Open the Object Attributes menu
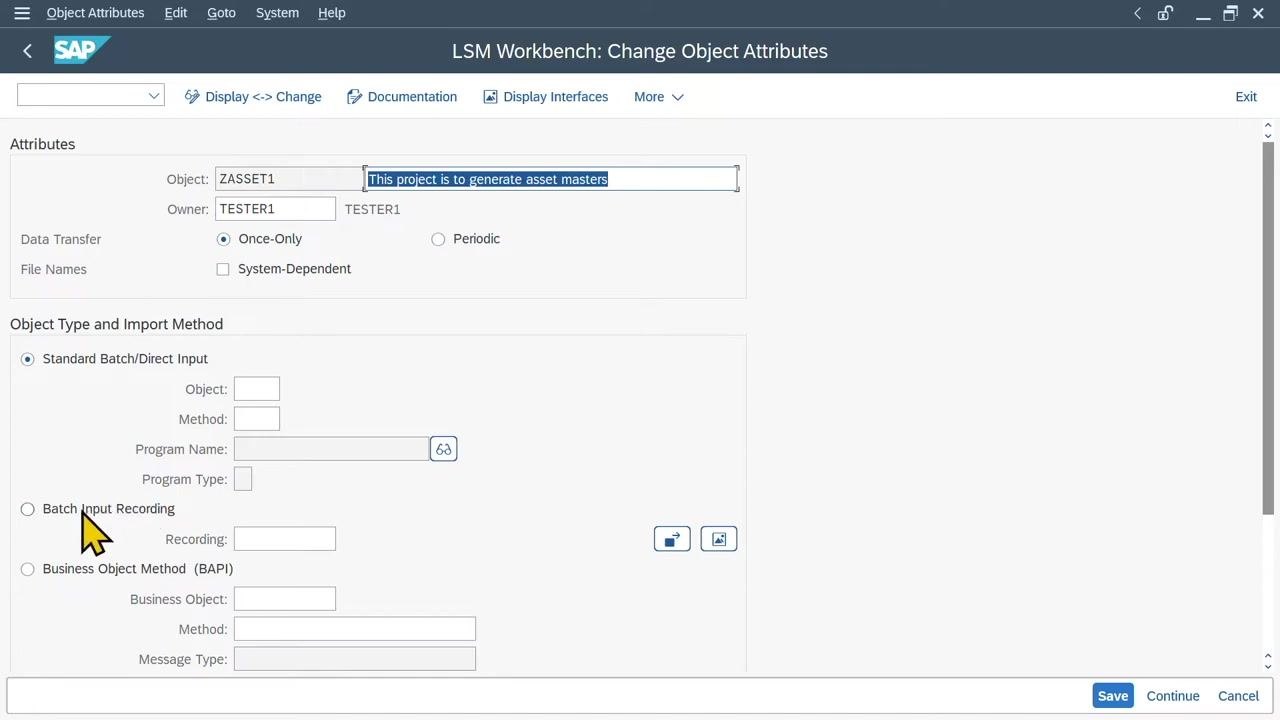The image size is (1280, 720). [95, 13]
